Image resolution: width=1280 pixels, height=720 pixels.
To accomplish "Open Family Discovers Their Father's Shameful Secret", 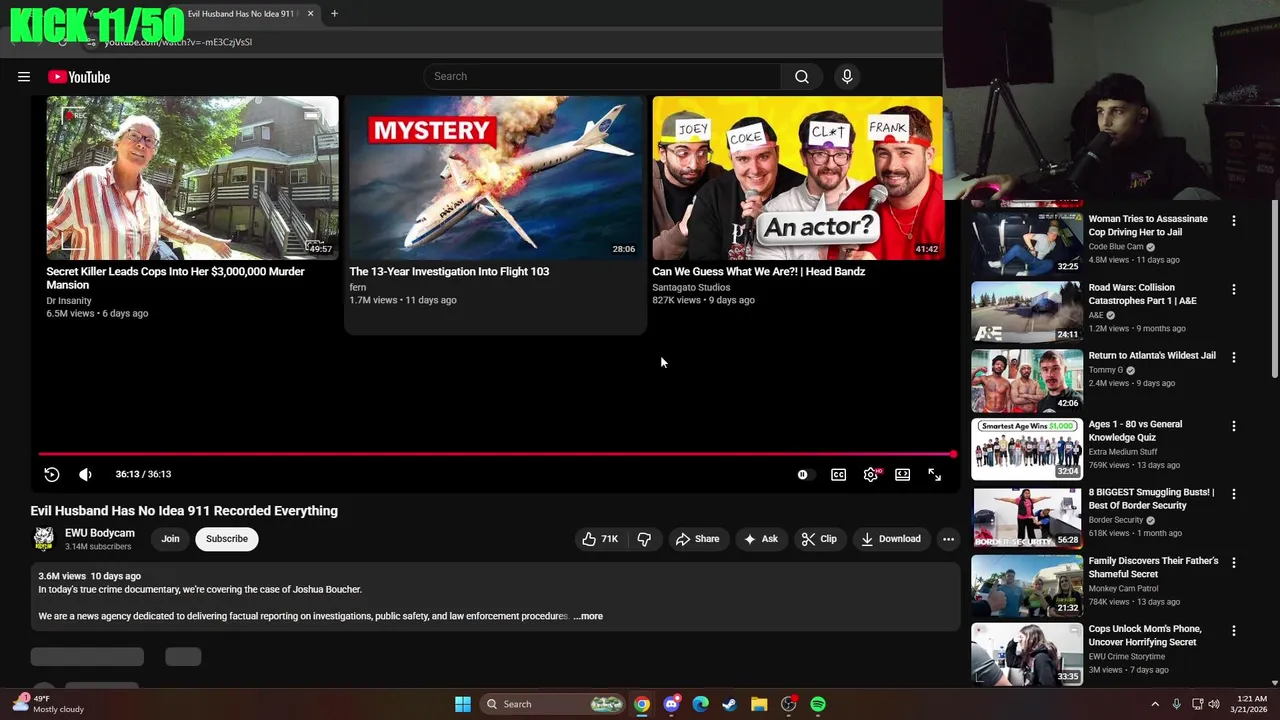I will [1153, 567].
